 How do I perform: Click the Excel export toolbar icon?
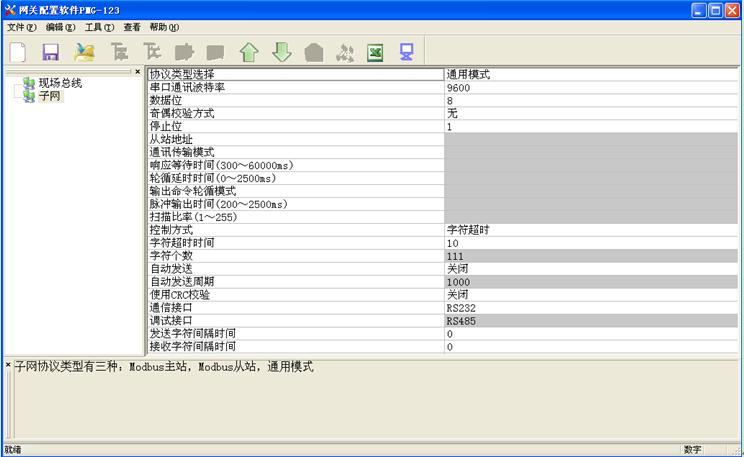(375, 52)
